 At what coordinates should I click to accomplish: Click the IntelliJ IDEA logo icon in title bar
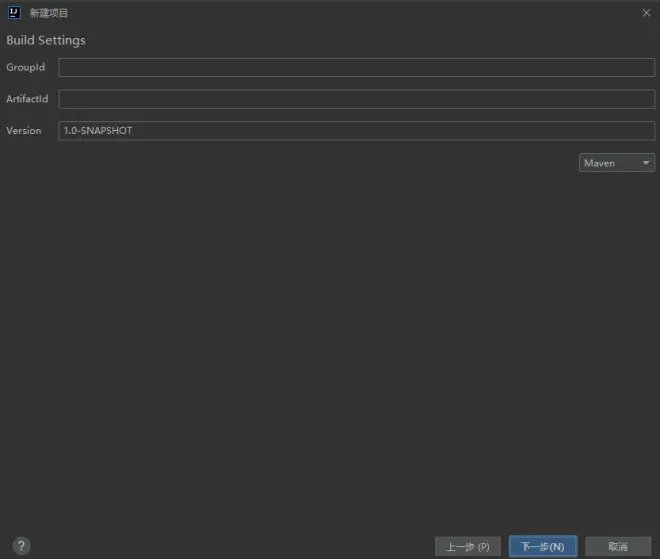14,13
